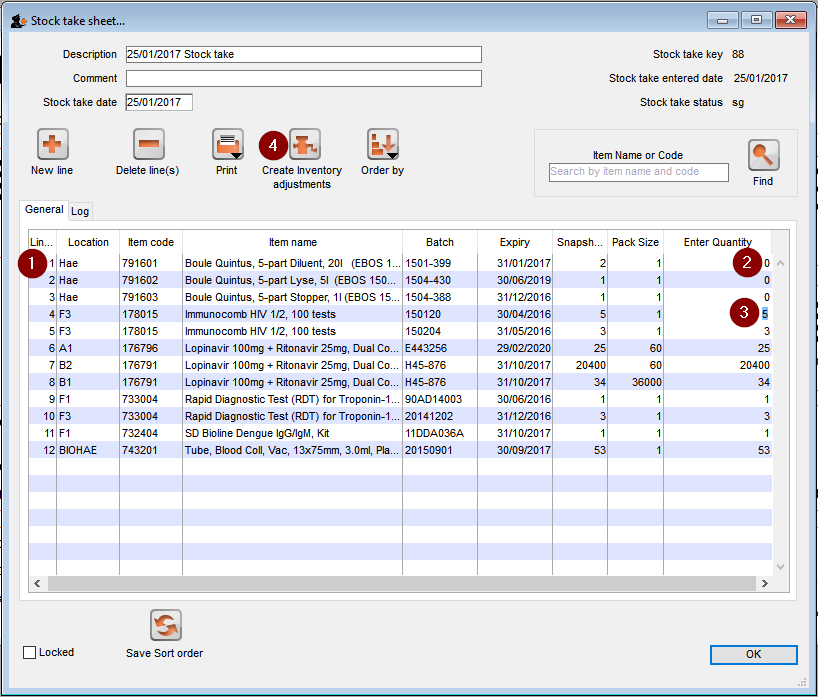
Task: Click the New line plus icon
Action: click(52, 146)
